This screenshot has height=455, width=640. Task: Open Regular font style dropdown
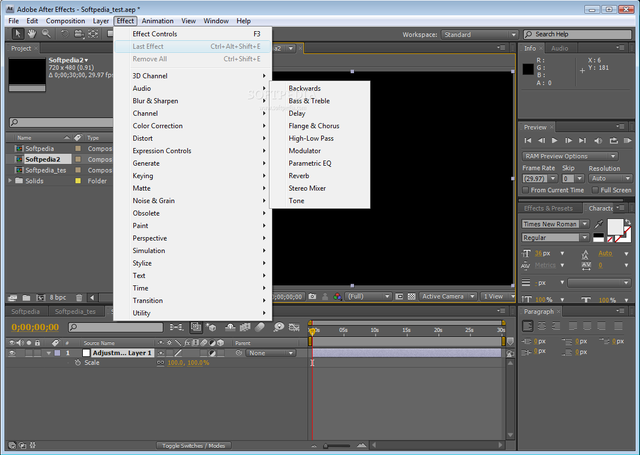(556, 237)
